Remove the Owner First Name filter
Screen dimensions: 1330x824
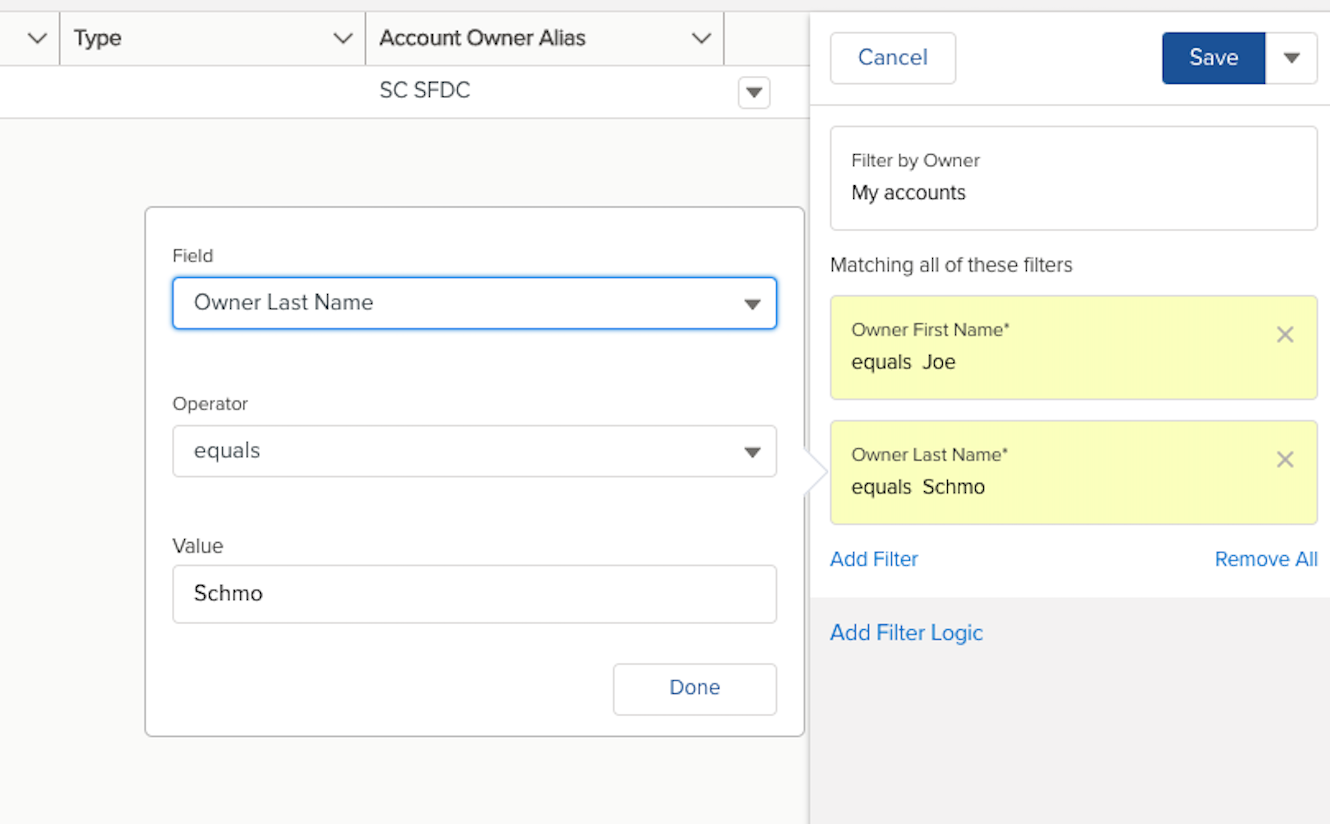point(1285,335)
